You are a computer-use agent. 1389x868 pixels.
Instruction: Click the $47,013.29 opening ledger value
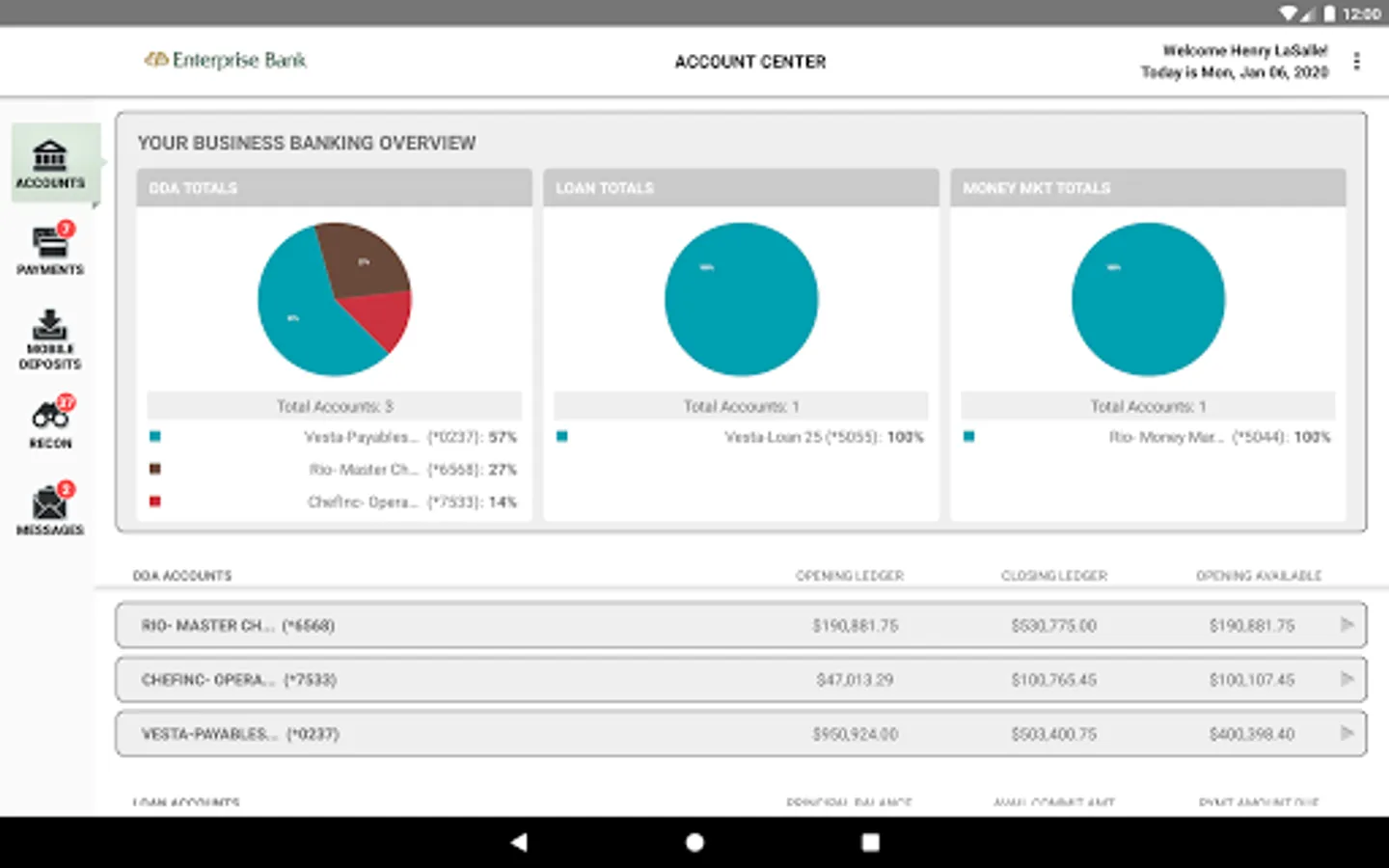[x=855, y=680]
